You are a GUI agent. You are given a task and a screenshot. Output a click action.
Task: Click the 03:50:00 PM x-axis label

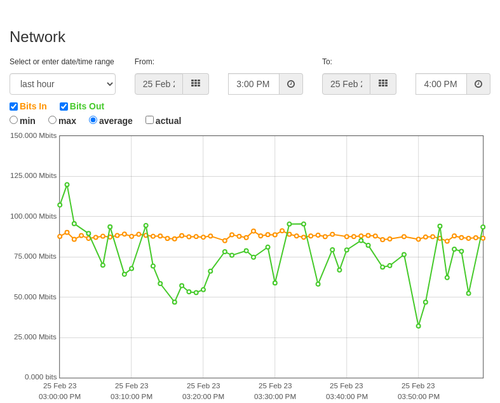418,397
